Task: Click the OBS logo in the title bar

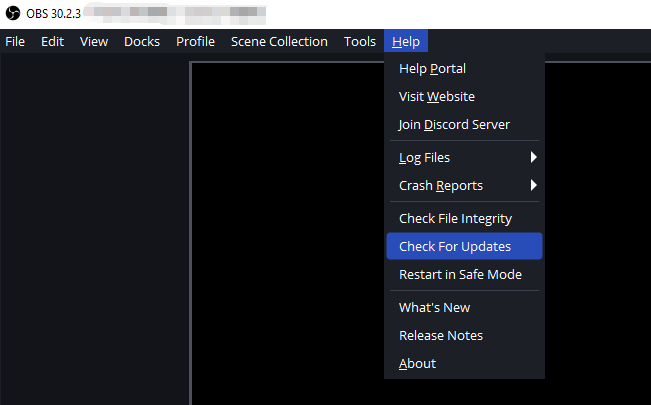Action: pos(12,13)
